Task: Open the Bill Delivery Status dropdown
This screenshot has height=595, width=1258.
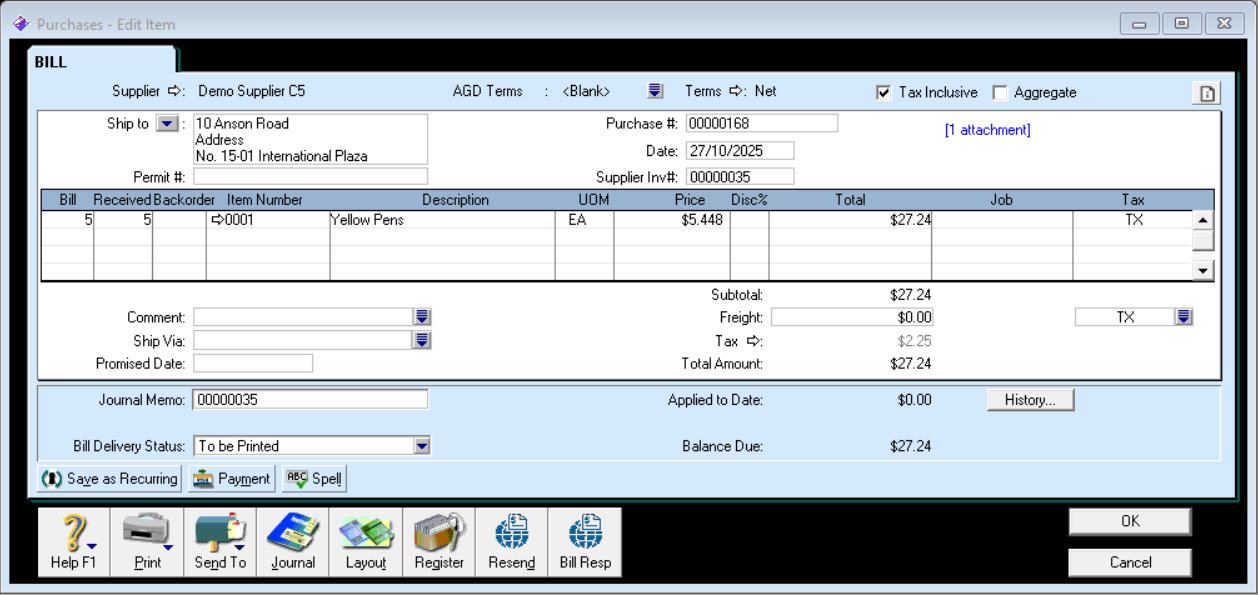Action: pyautogui.click(x=422, y=446)
